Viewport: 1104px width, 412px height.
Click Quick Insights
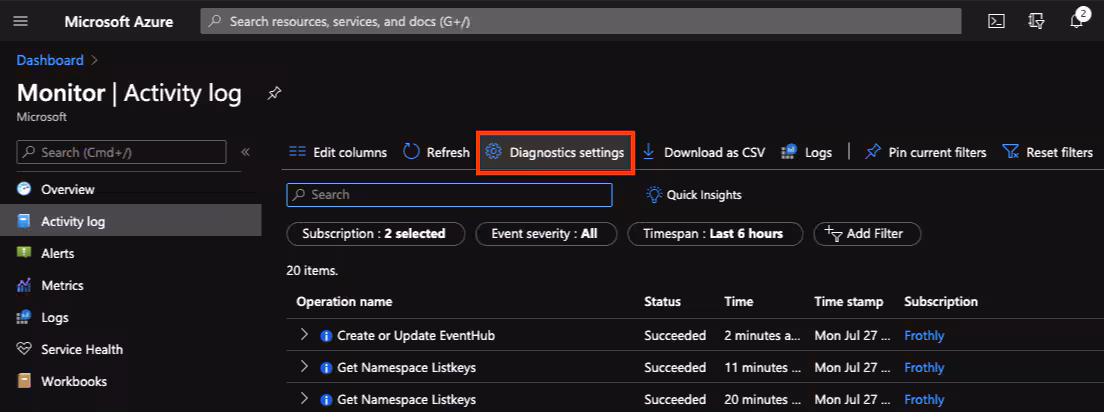tap(694, 195)
